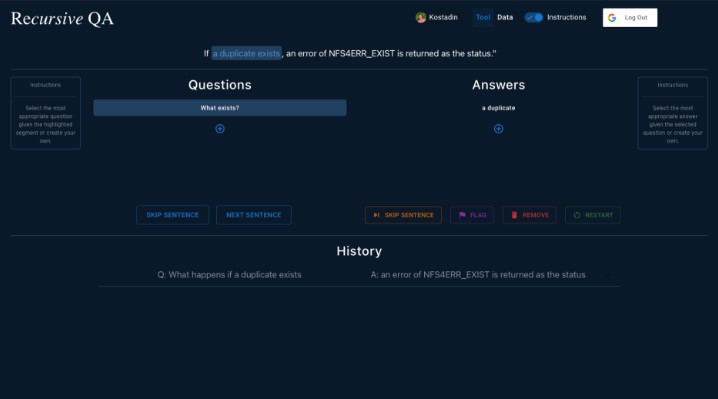This screenshot has height=399, width=718.
Task: Click highlighted segment 'a duplicate exists'
Action: [246, 53]
